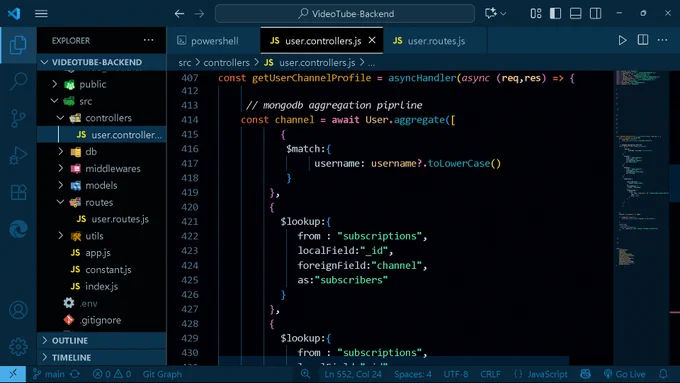Viewport: 680px width, 383px height.
Task: Synchronize changes icon in status bar
Action: pos(75,374)
